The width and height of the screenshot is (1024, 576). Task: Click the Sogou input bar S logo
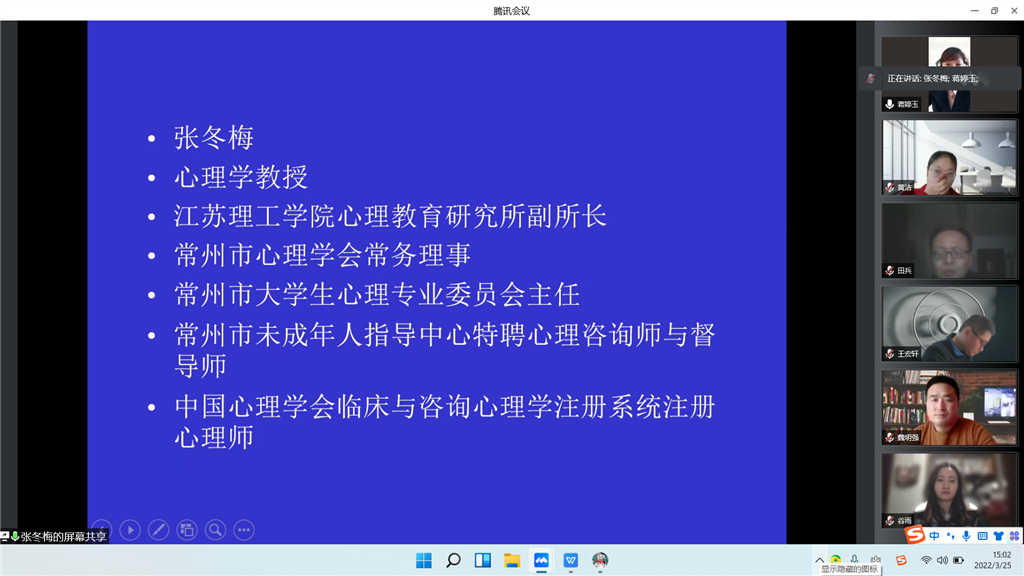coord(915,535)
